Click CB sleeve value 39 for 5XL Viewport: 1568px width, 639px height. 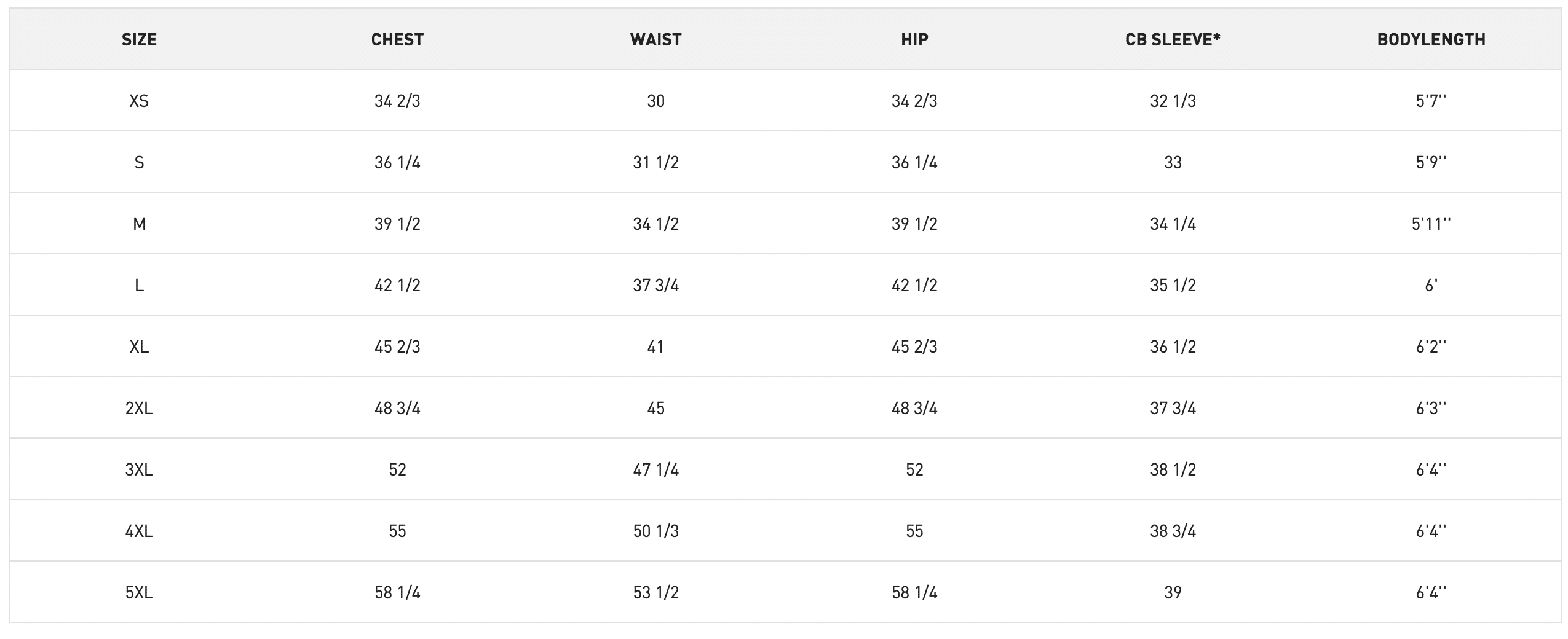1173,592
